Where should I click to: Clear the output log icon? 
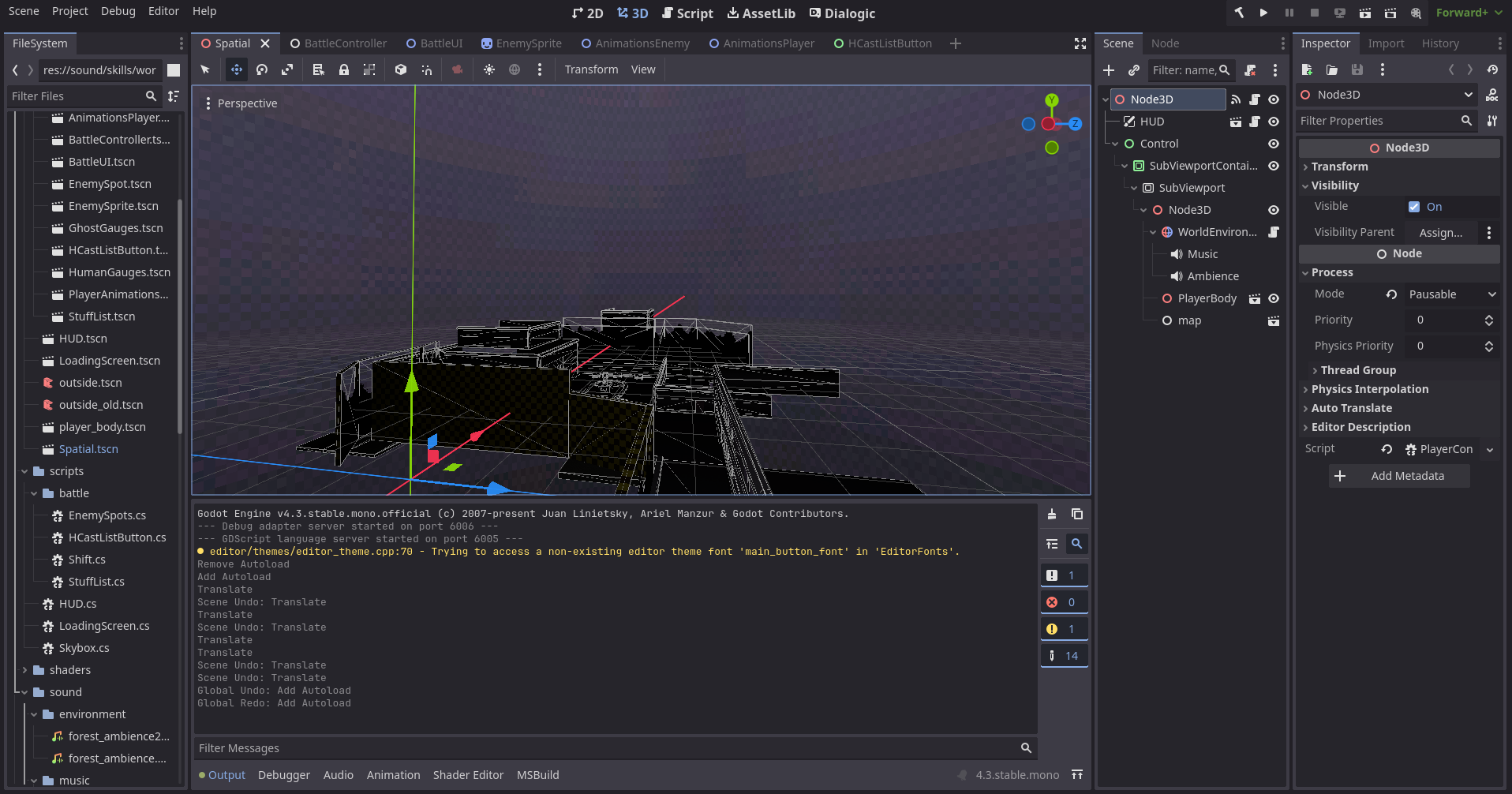coord(1052,514)
